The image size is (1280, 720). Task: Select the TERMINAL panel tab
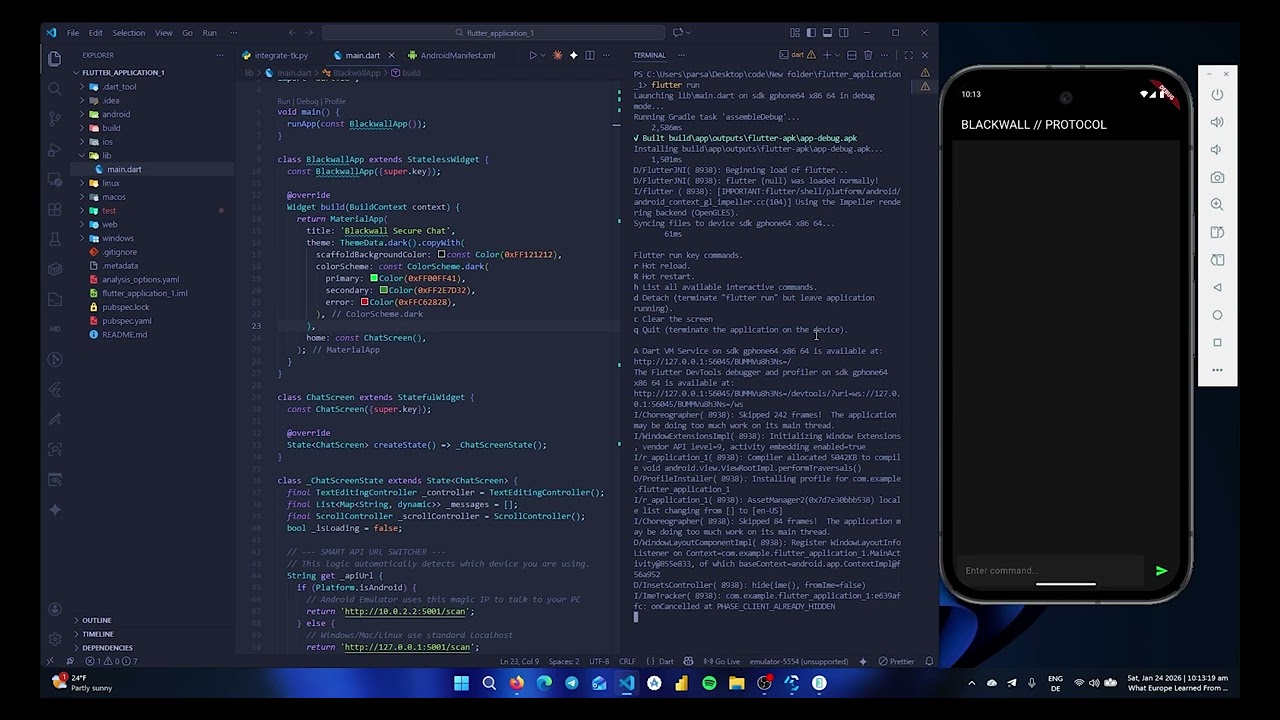[649, 55]
